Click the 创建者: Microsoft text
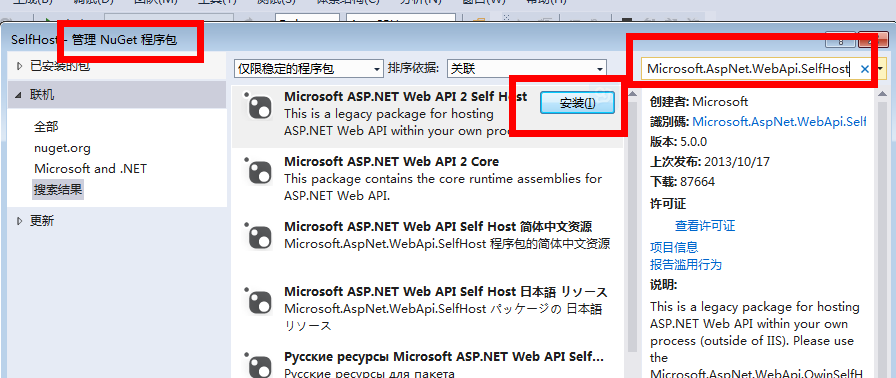Image resolution: width=896 pixels, height=378 pixels. coord(699,102)
